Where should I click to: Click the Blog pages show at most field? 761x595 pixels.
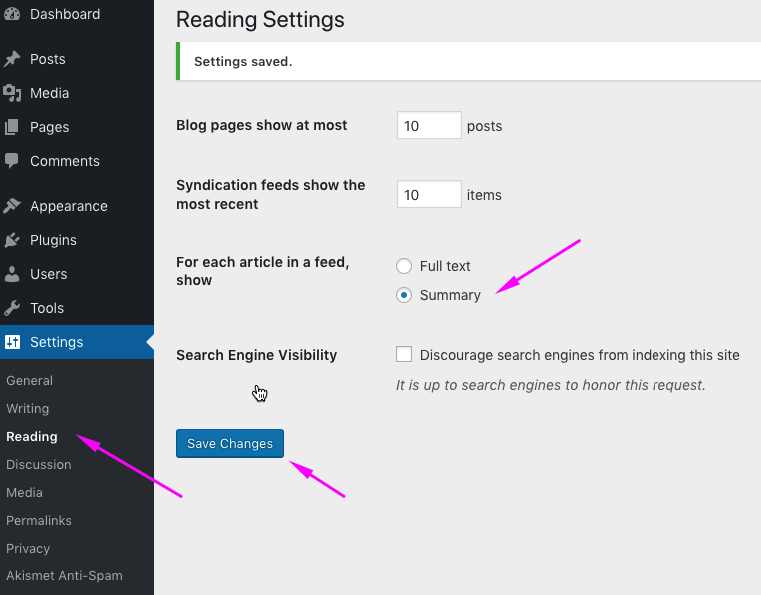[429, 126]
